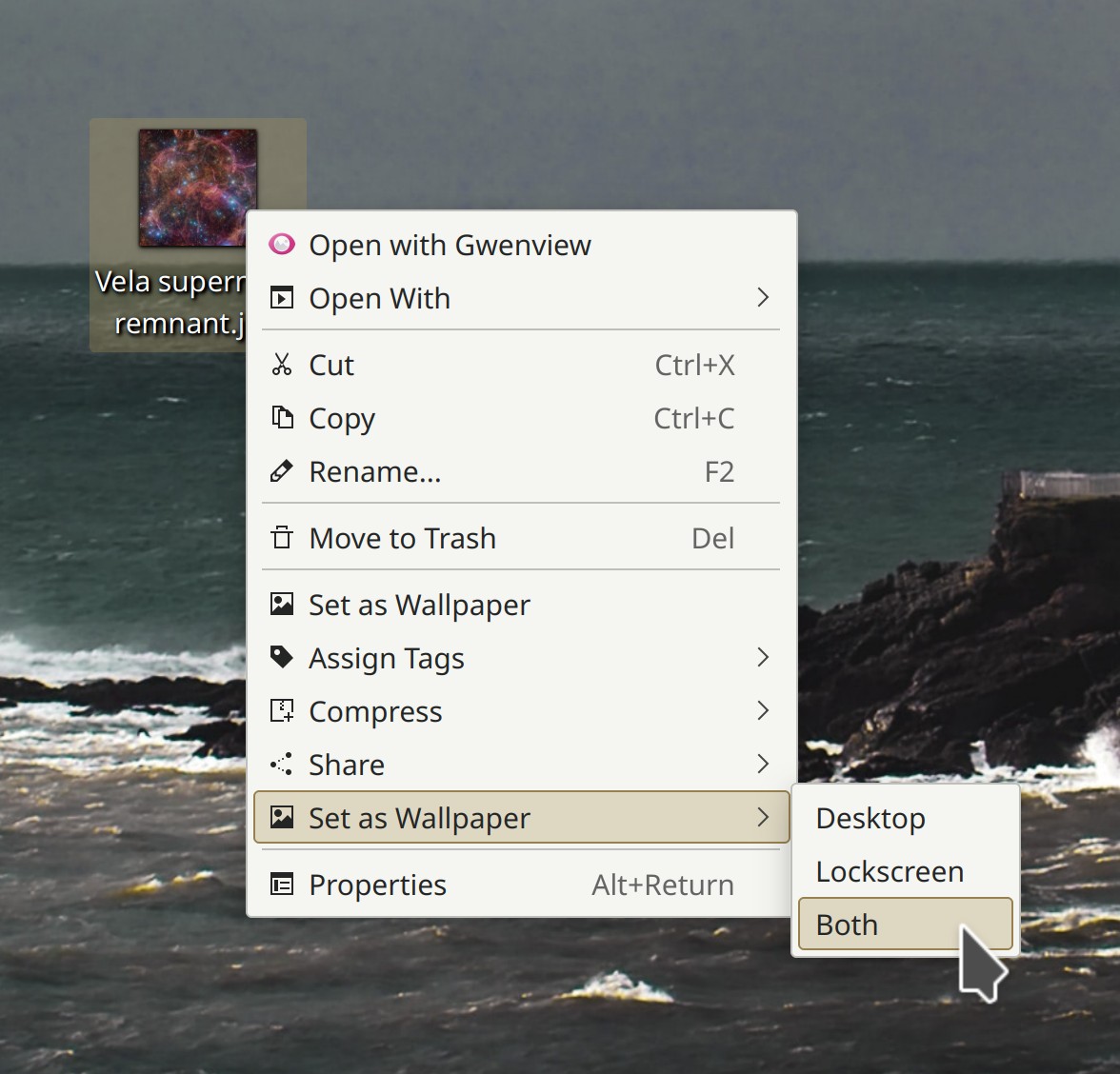Expand the Share submenu arrow
Screen dimensions: 1120x1074
point(762,764)
